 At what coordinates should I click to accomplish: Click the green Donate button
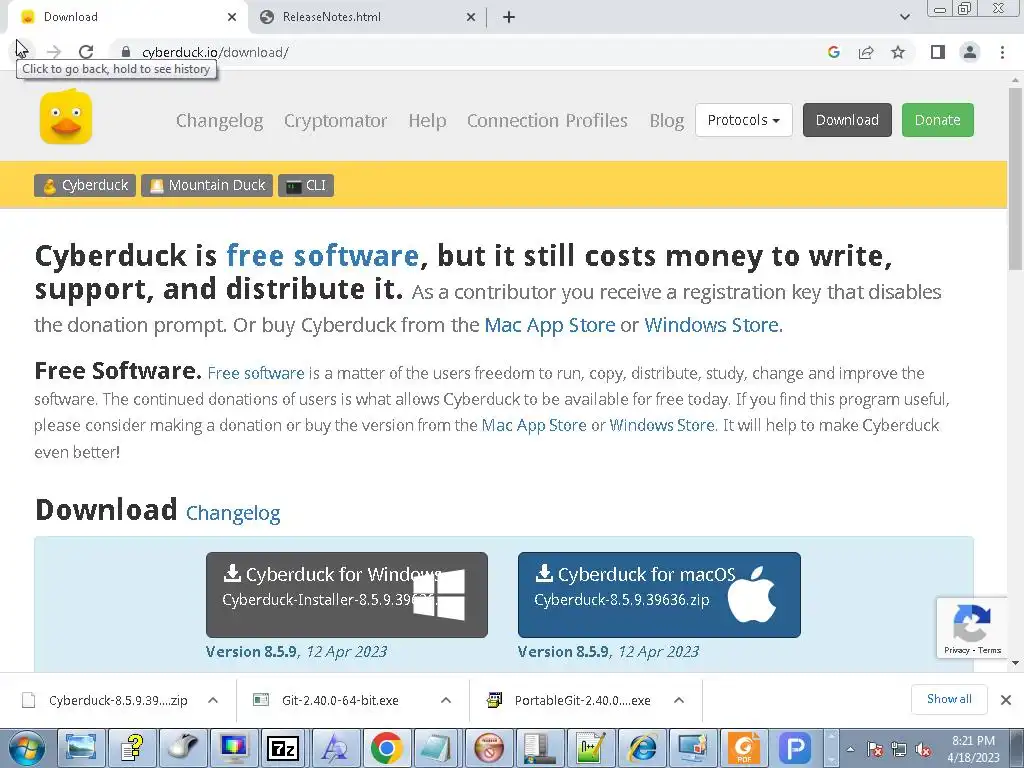(x=938, y=120)
